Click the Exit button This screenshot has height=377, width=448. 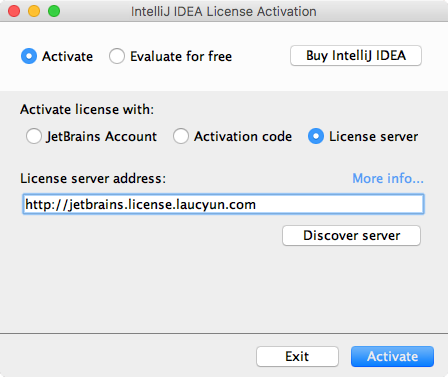(x=297, y=356)
